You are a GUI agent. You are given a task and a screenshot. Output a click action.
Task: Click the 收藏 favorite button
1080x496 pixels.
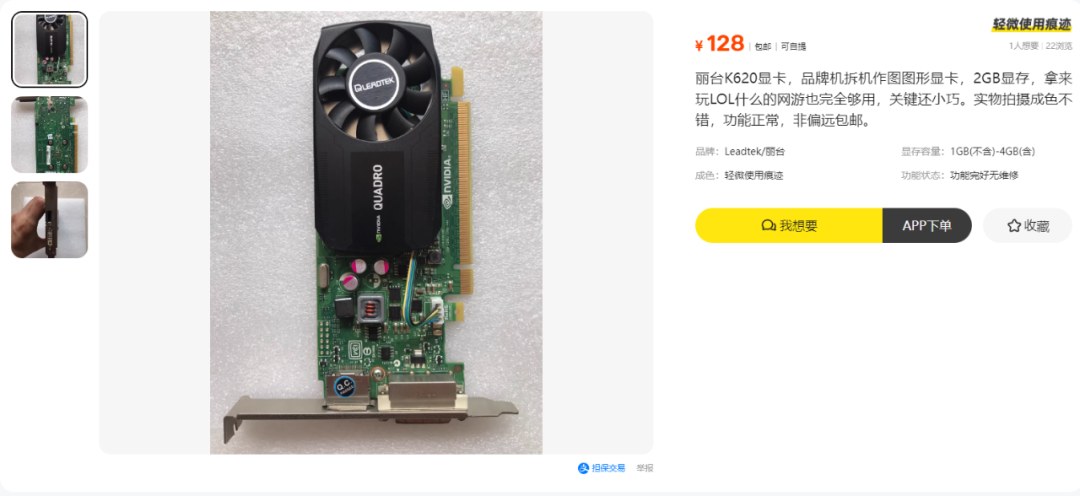[x=1028, y=225]
